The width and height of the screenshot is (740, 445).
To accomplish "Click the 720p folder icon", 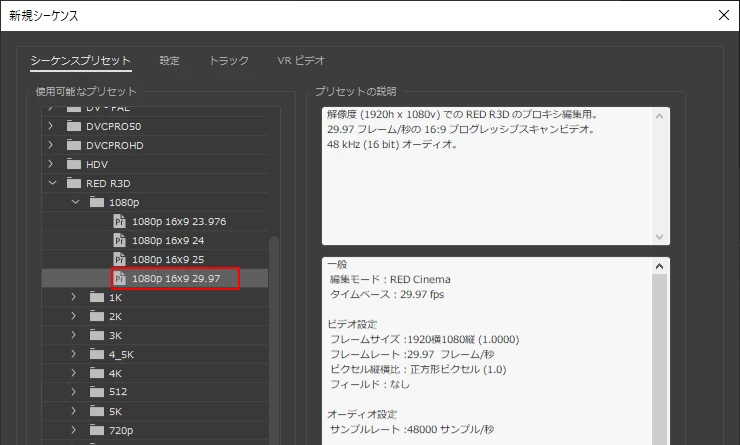I will [x=97, y=430].
